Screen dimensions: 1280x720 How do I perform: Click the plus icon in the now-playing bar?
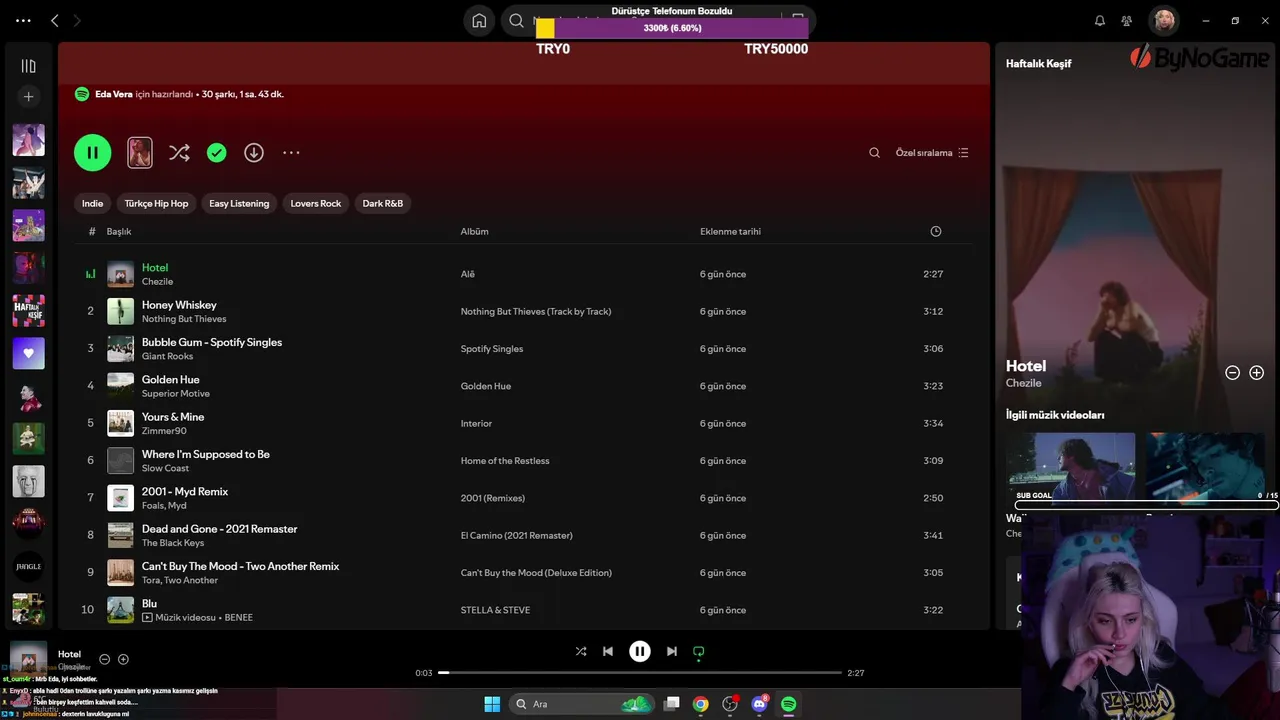coord(123,659)
